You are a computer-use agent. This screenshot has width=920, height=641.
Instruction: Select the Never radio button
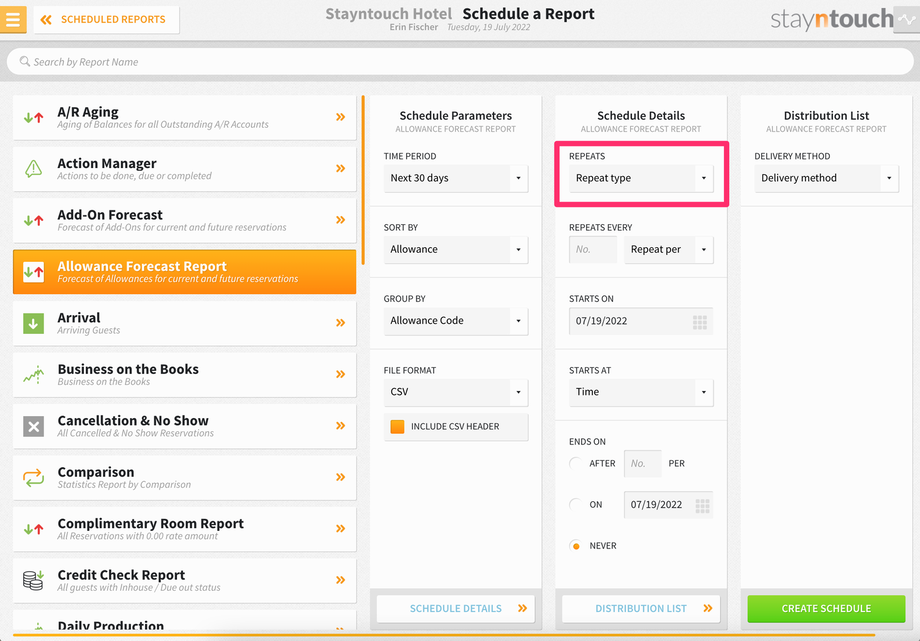(576, 546)
